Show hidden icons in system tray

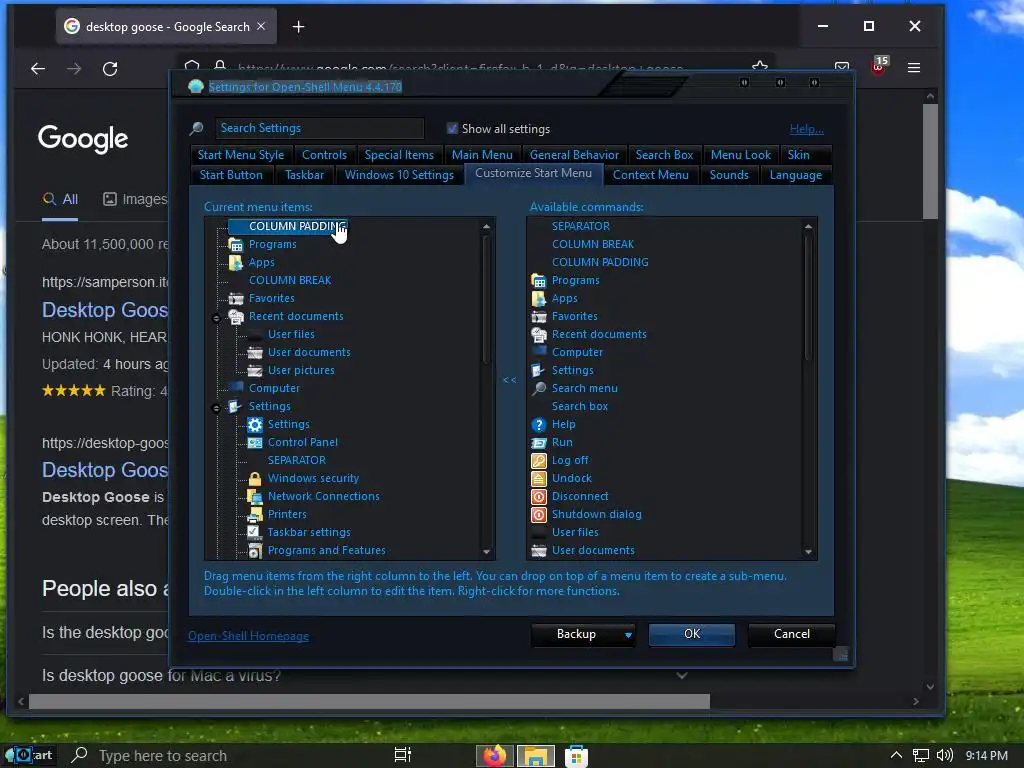click(x=896, y=756)
